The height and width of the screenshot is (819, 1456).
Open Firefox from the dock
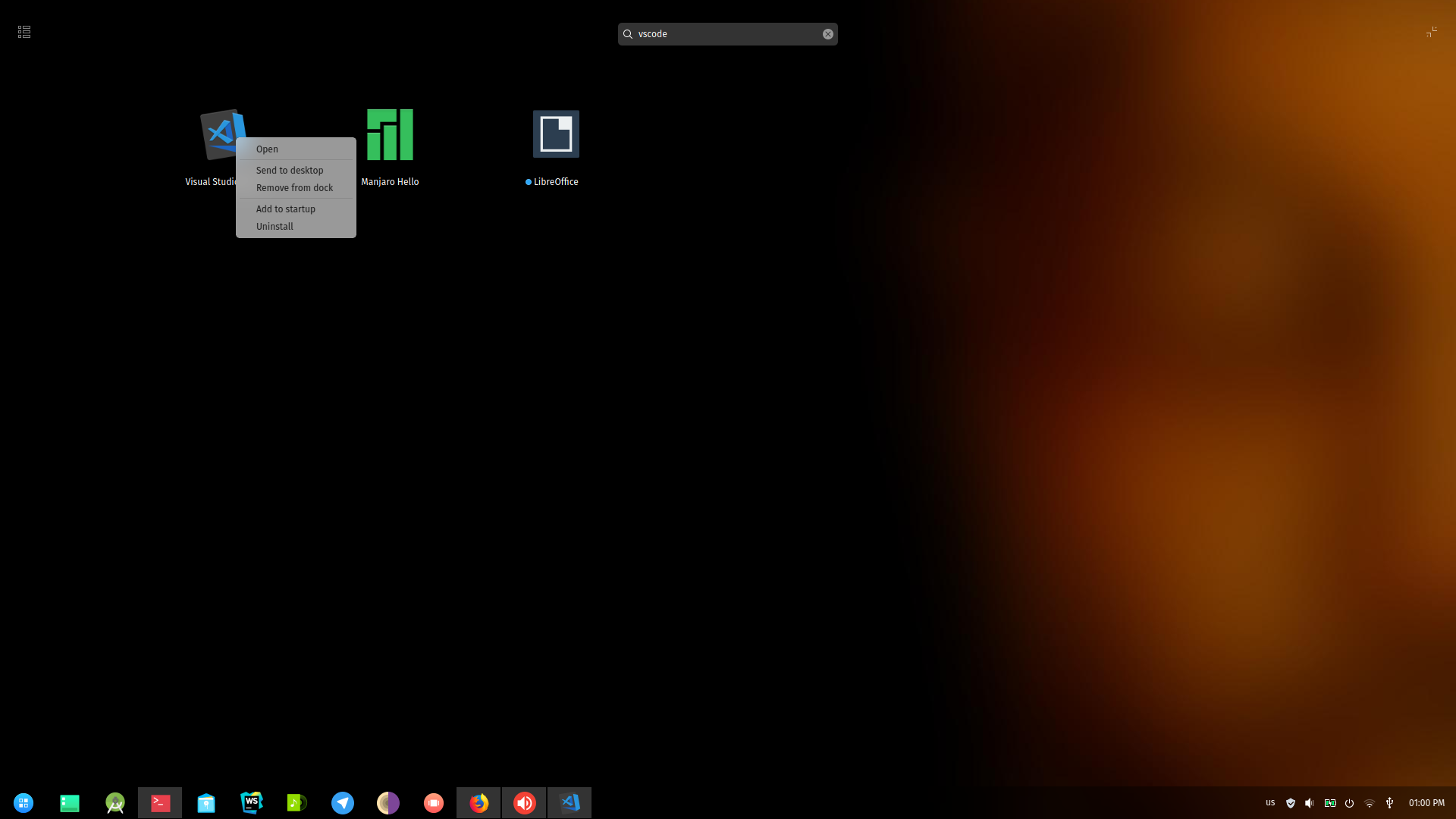pos(479,802)
